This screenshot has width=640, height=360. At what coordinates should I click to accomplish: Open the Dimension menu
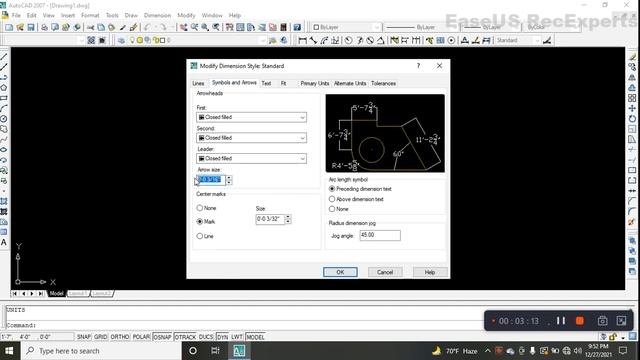pos(158,16)
